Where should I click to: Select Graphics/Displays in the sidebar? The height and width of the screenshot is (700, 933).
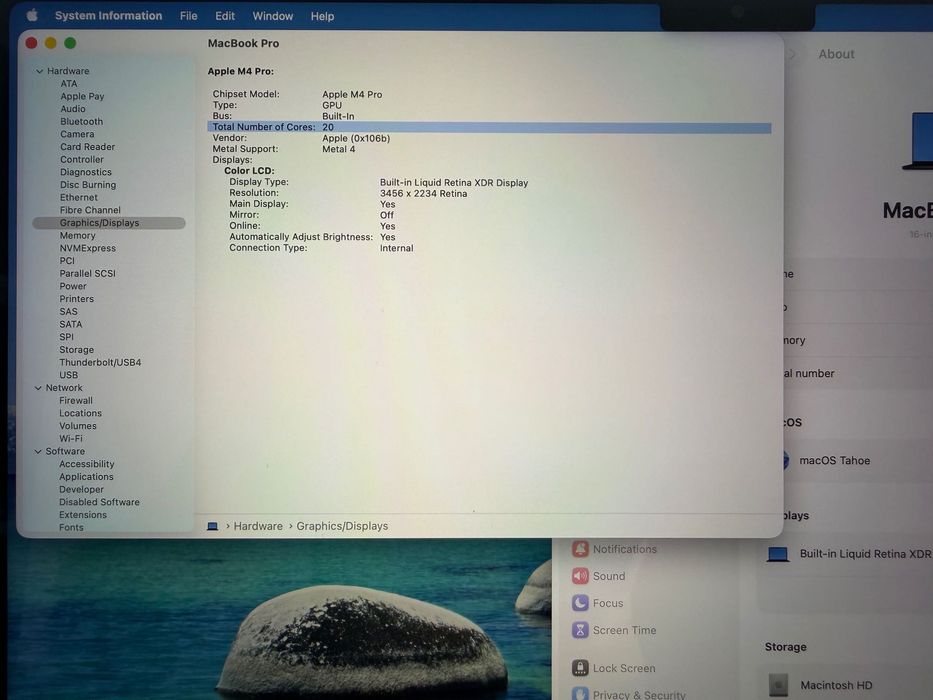109,223
